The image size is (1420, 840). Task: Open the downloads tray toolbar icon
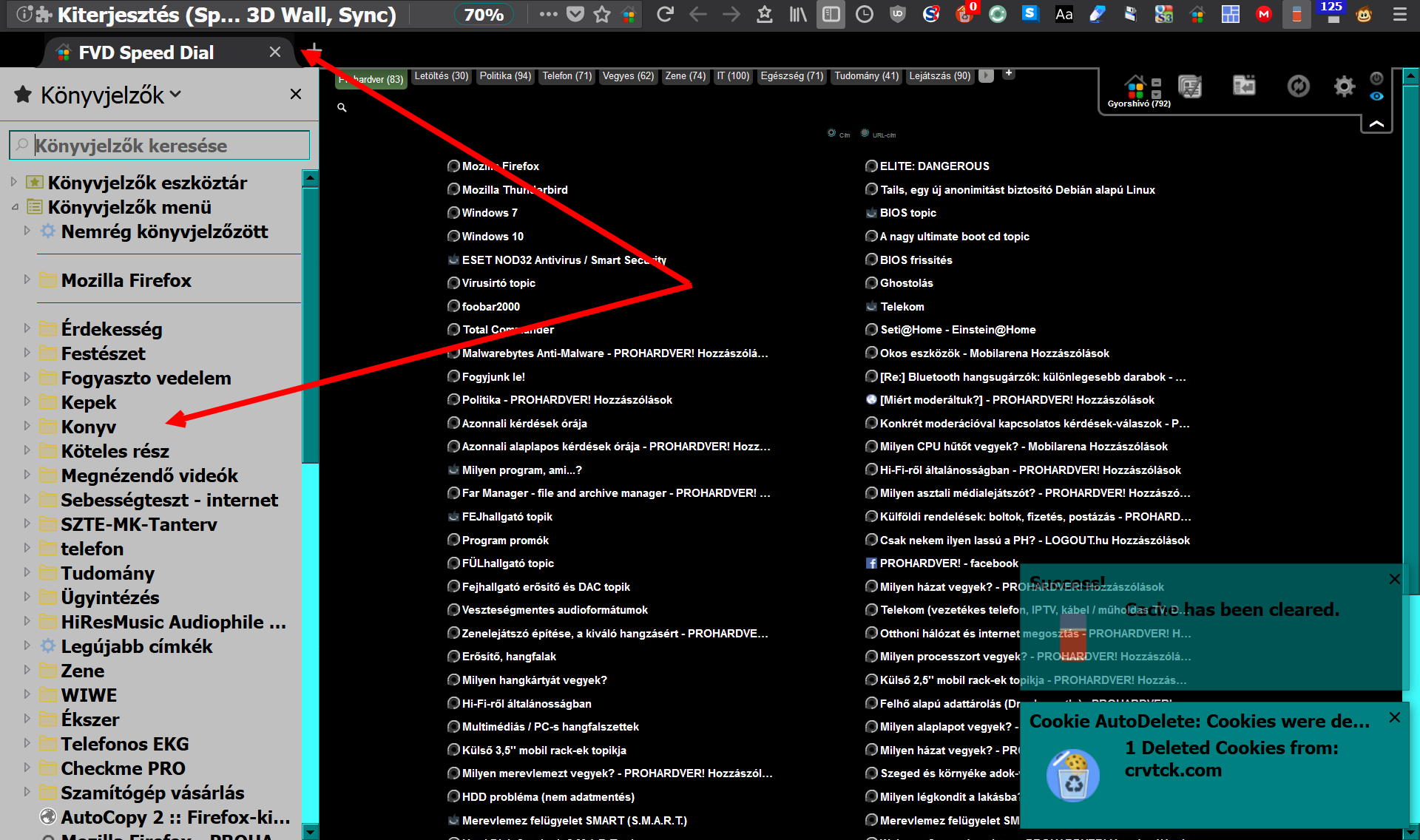[764, 14]
